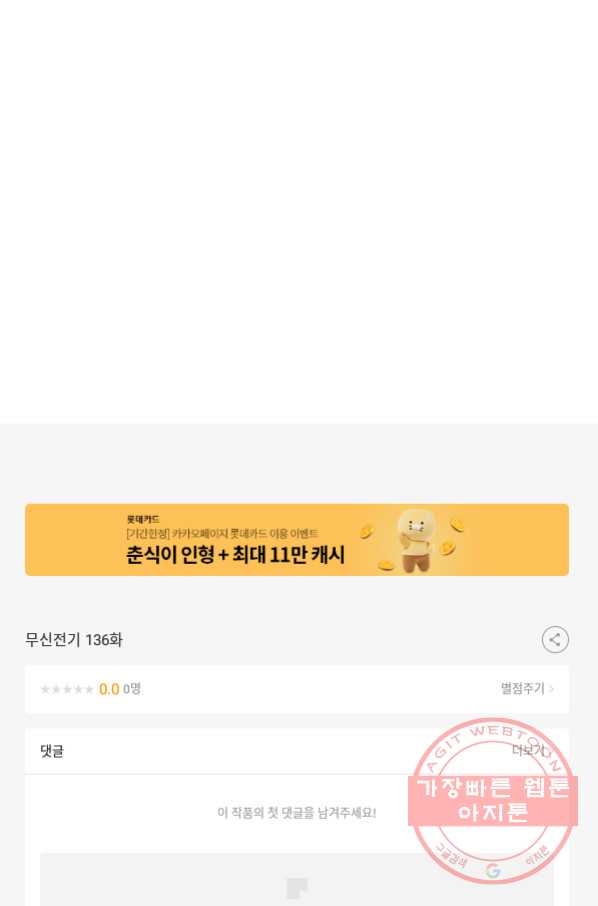Select the fifth gray rating star
This screenshot has width=598, height=906.
coord(88,689)
